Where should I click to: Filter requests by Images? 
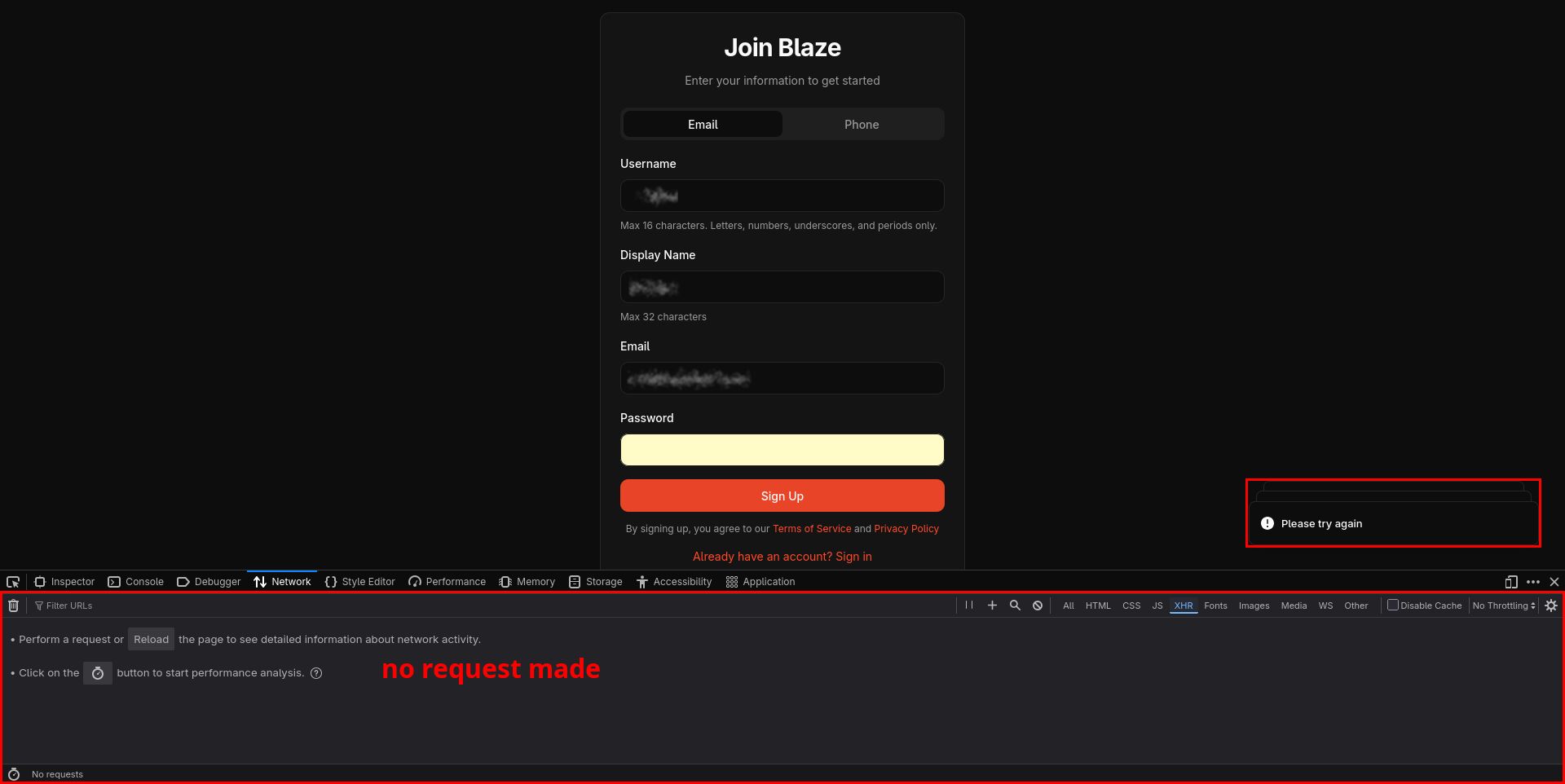click(x=1254, y=606)
